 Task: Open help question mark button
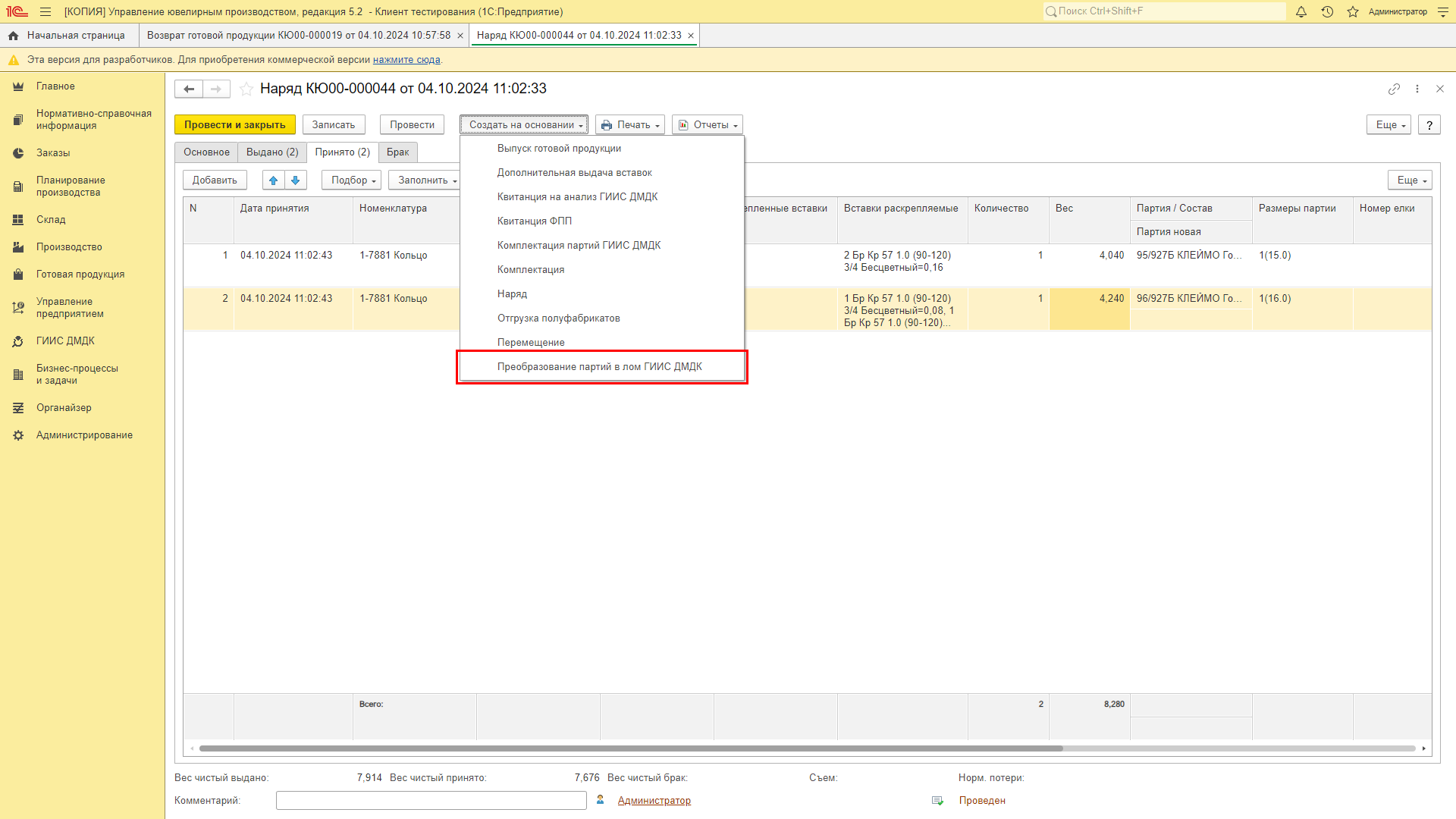(1429, 125)
